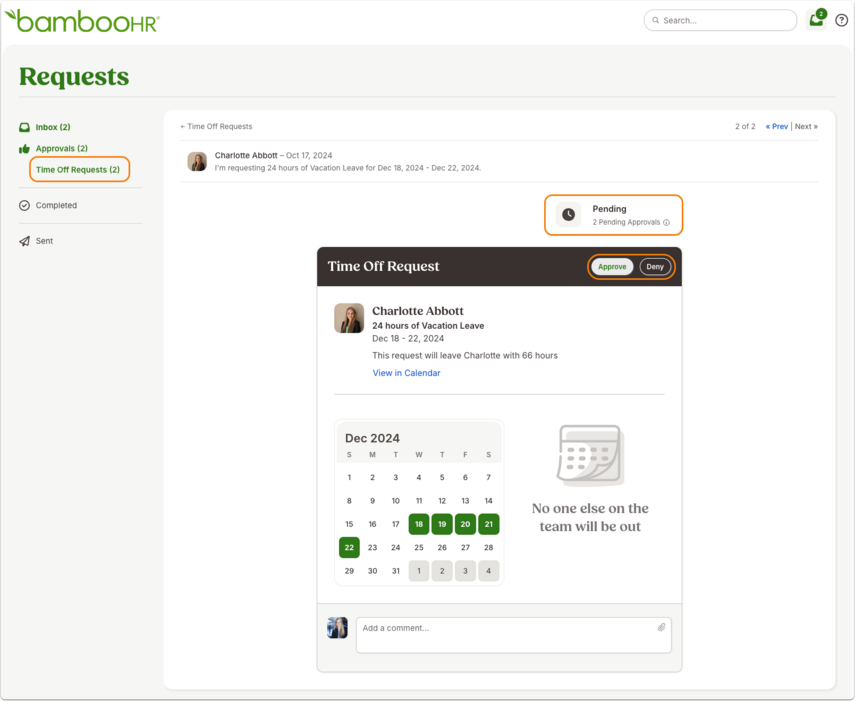Click the No one else on the team message
This screenshot has width=855, height=701.
pos(591,517)
